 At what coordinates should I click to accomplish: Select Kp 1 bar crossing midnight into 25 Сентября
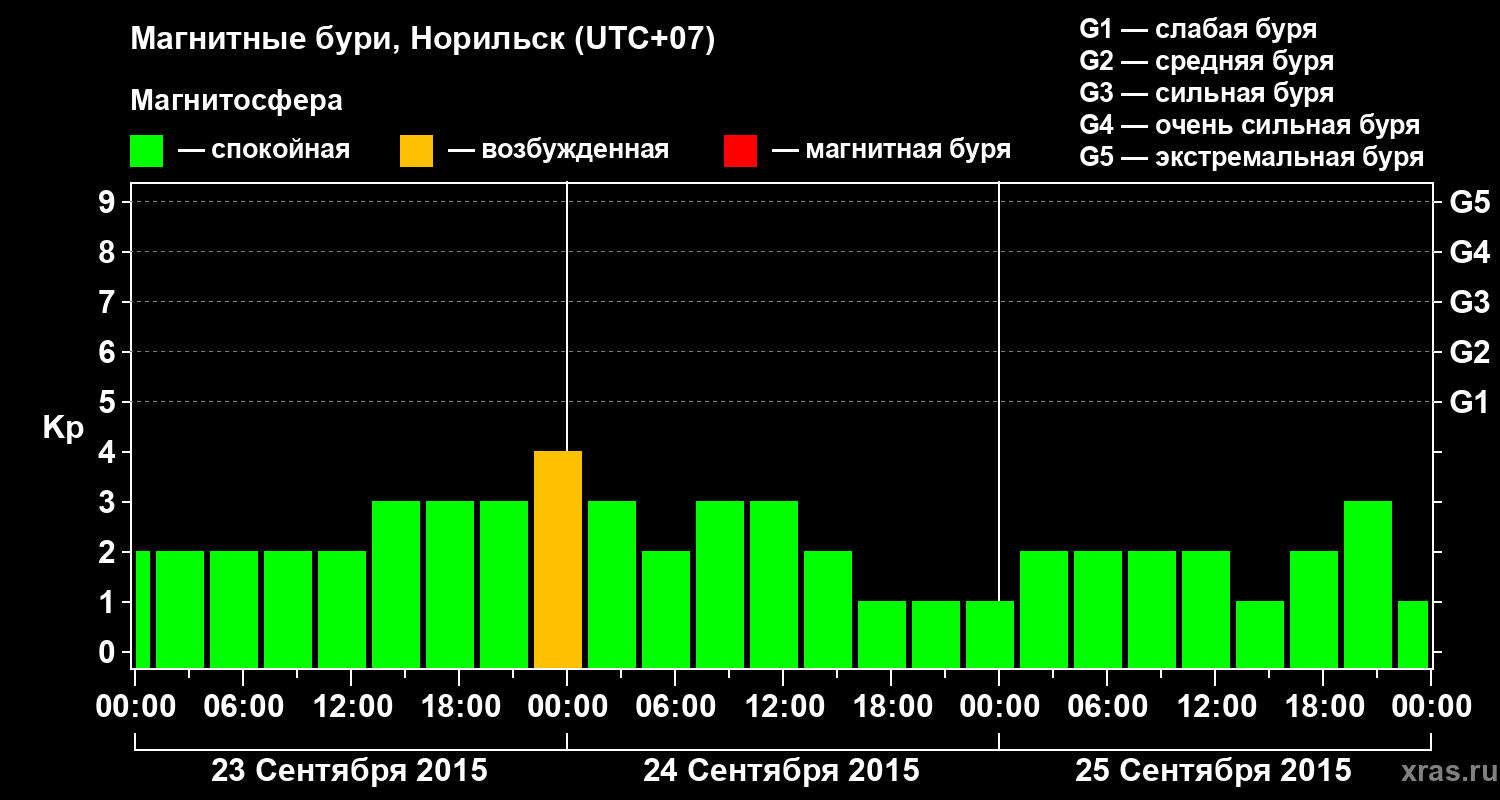click(990, 635)
